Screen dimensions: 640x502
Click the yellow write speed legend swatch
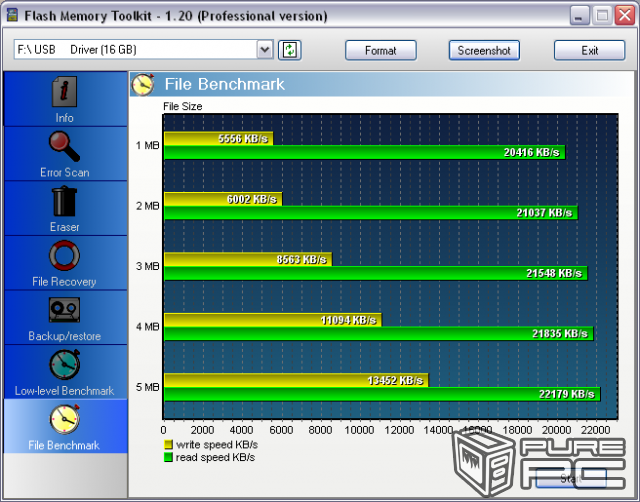pyautogui.click(x=168, y=444)
